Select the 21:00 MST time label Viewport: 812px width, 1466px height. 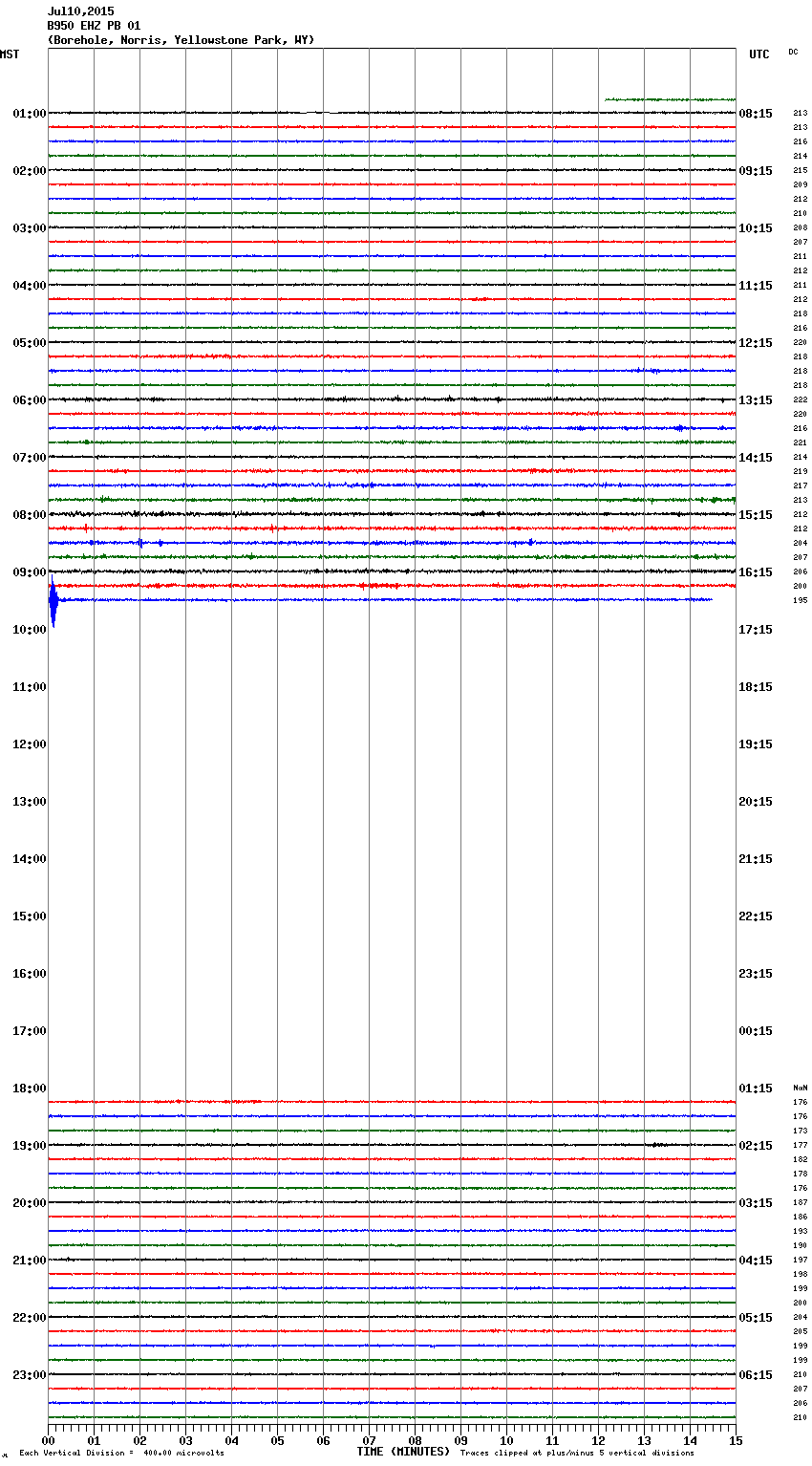[30, 1261]
